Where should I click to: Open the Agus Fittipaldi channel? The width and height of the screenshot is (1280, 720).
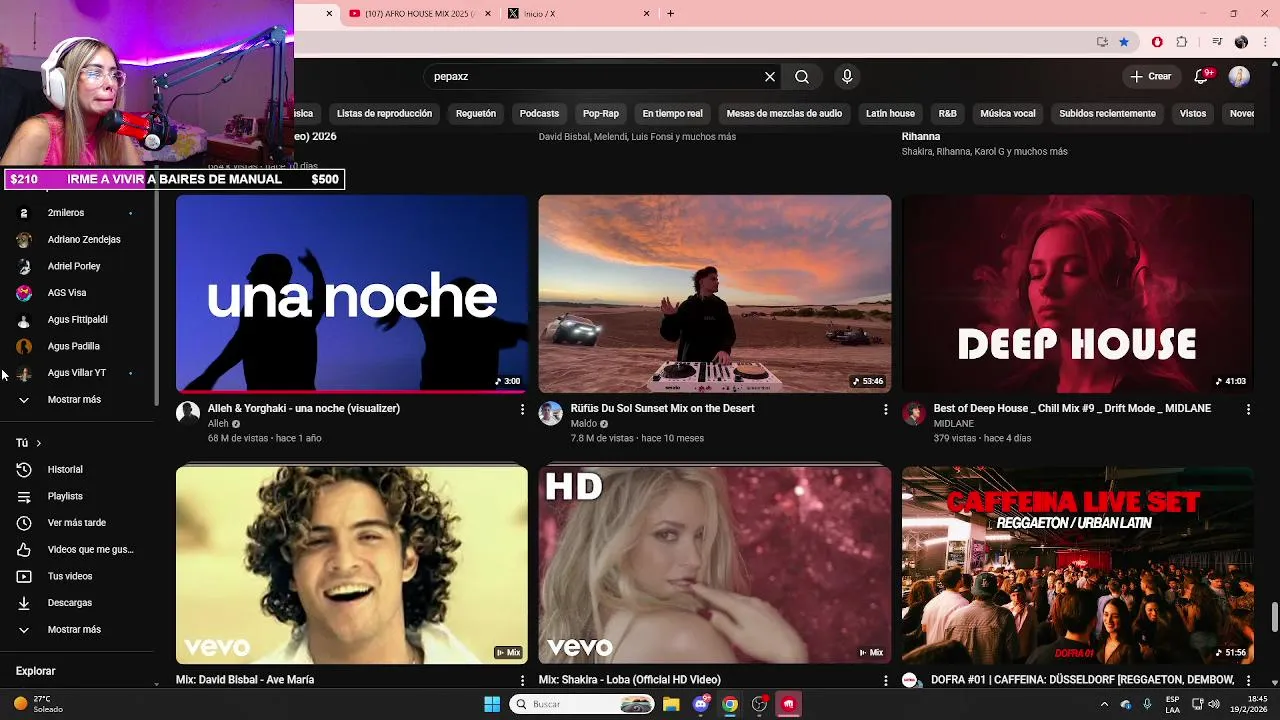click(x=78, y=319)
